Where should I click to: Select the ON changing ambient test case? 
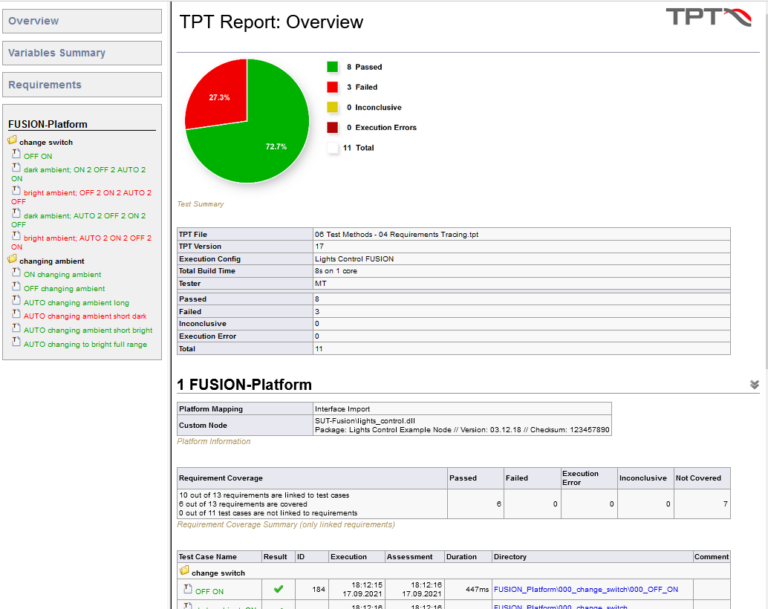(62, 275)
